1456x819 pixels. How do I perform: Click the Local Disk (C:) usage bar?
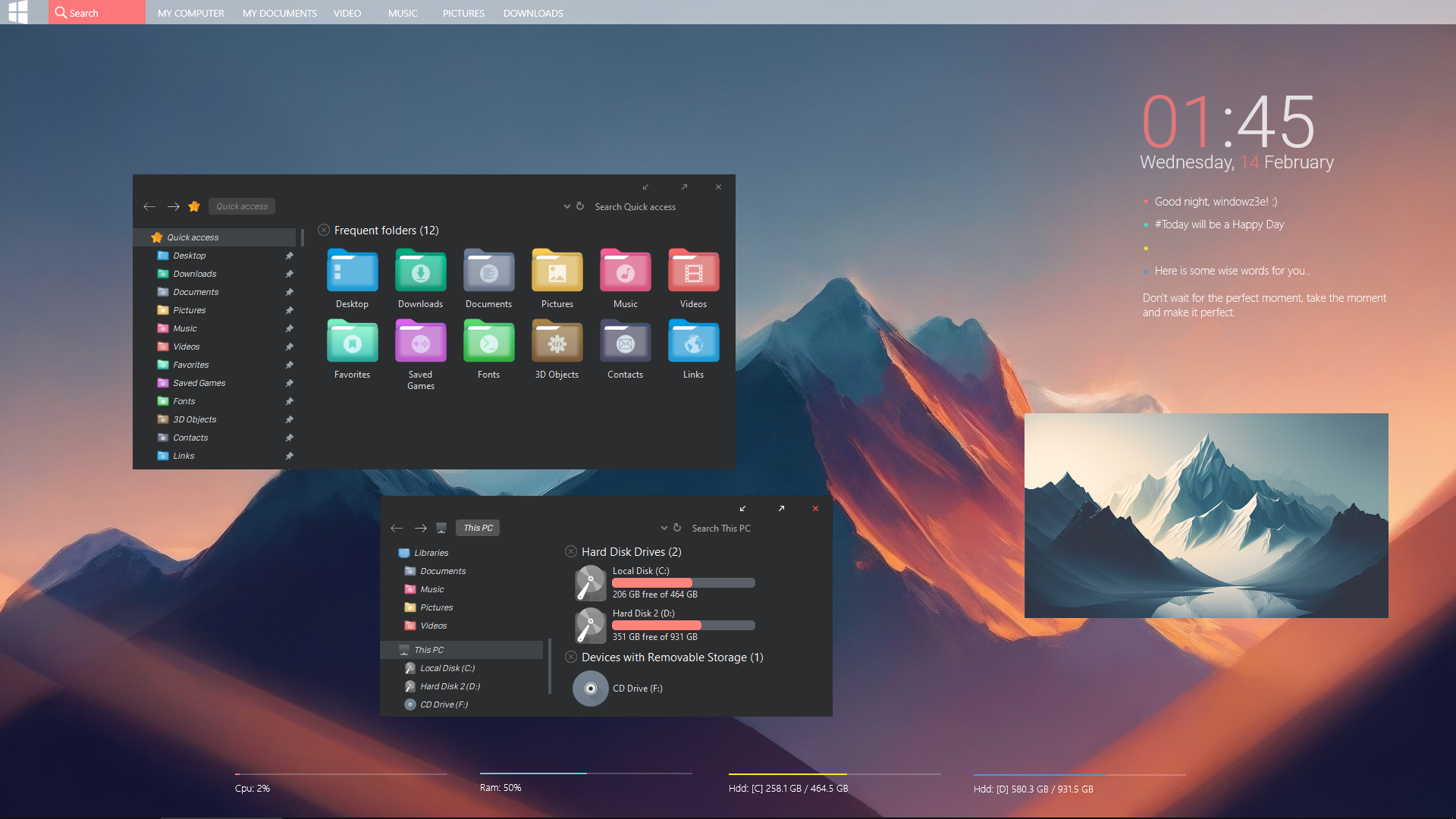(x=682, y=582)
